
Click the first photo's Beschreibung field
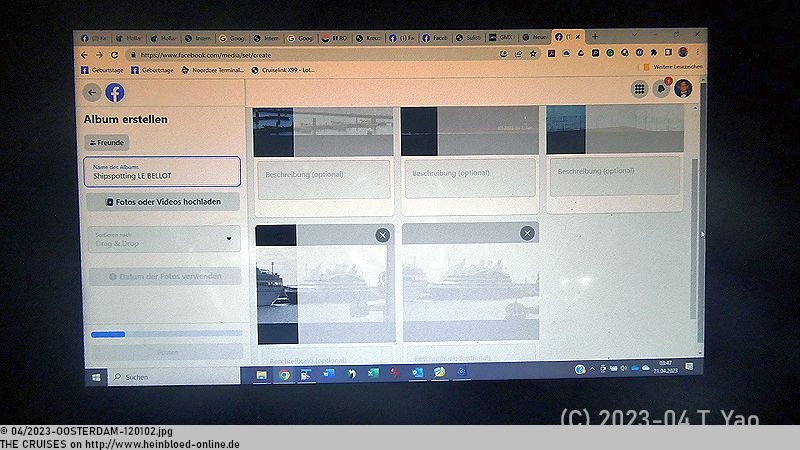click(x=324, y=180)
